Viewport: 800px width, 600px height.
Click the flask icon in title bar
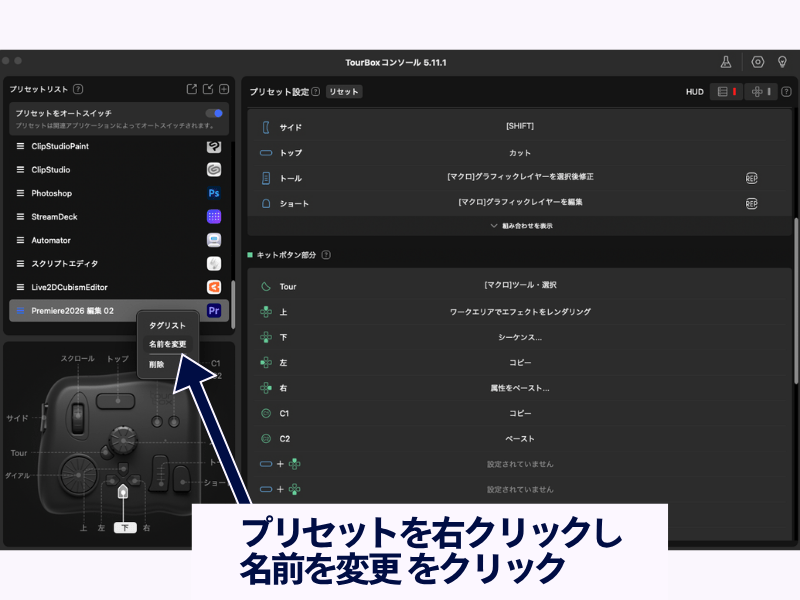click(x=726, y=62)
